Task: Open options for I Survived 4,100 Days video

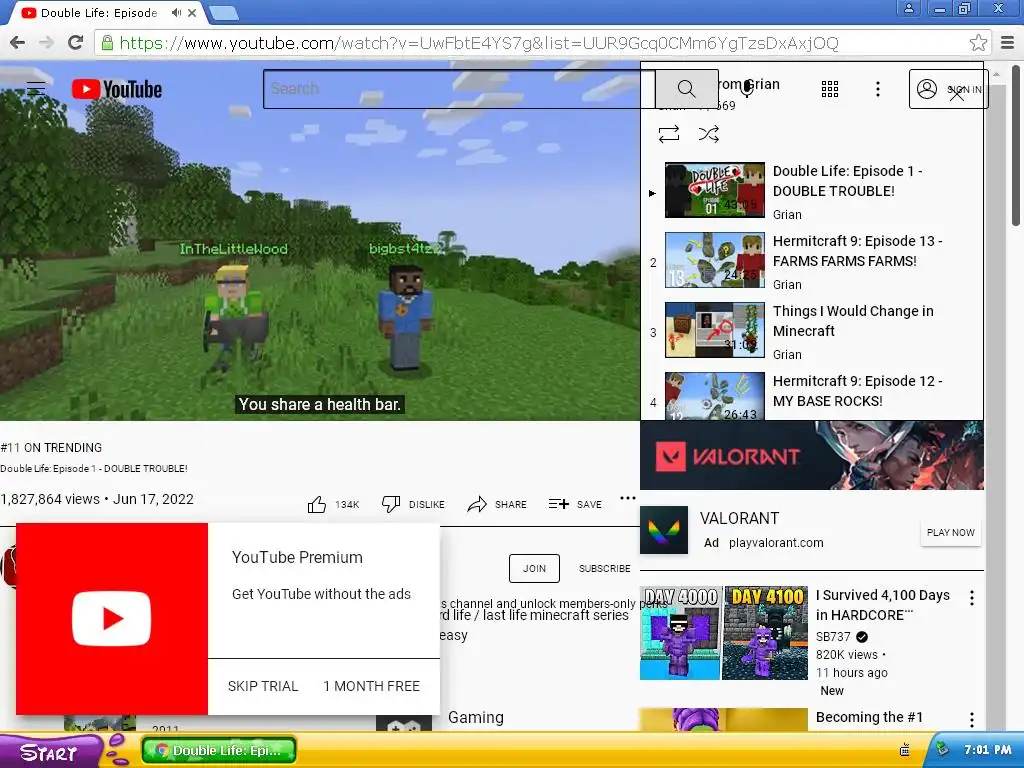Action: pos(972,598)
